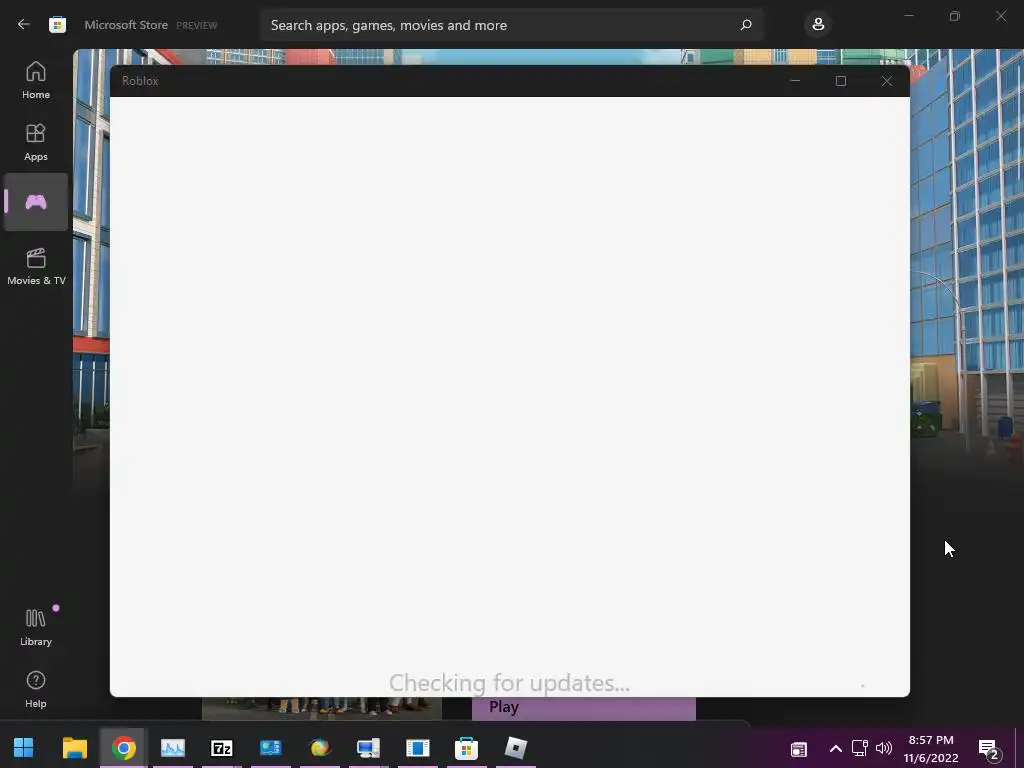The height and width of the screenshot is (768, 1024).
Task: Click the Microsoft Store title text
Action: 126,25
